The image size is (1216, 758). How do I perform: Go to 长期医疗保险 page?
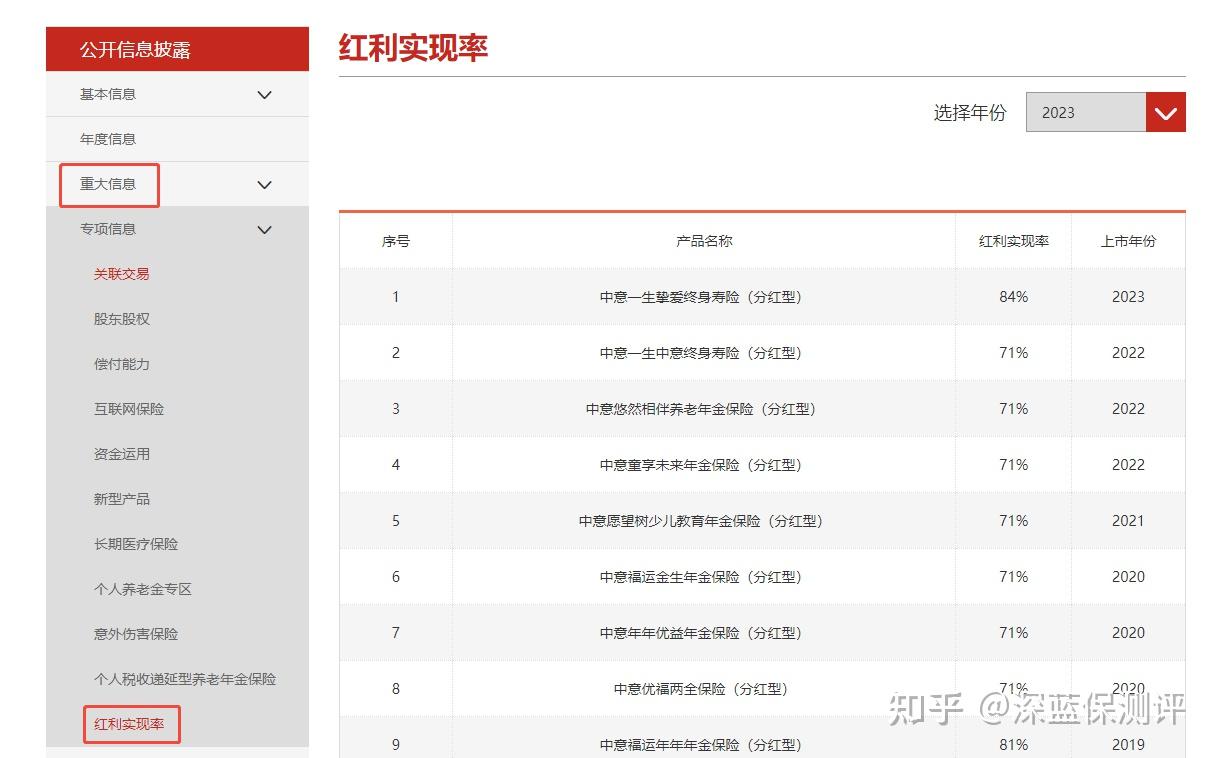[x=136, y=544]
